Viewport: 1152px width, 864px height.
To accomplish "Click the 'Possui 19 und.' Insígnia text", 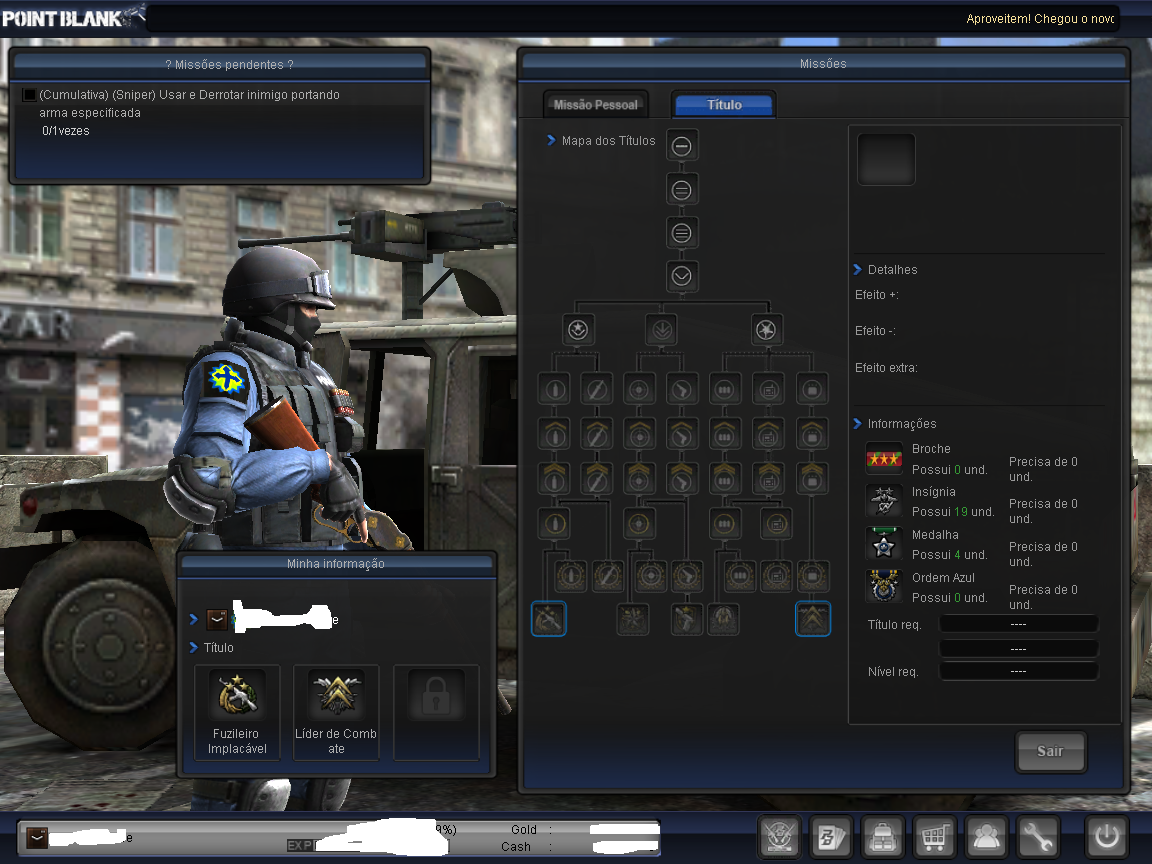I will point(952,511).
